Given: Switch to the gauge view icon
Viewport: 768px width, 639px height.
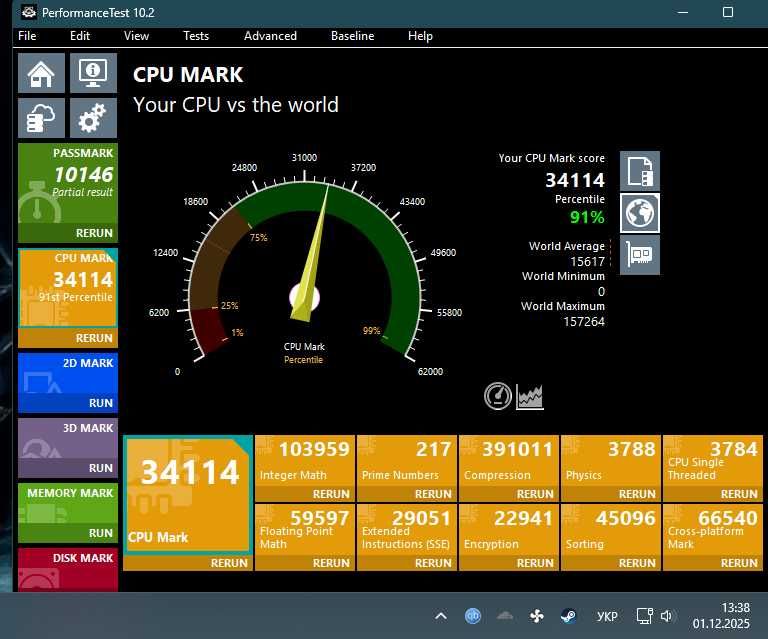Looking at the screenshot, I should point(498,396).
